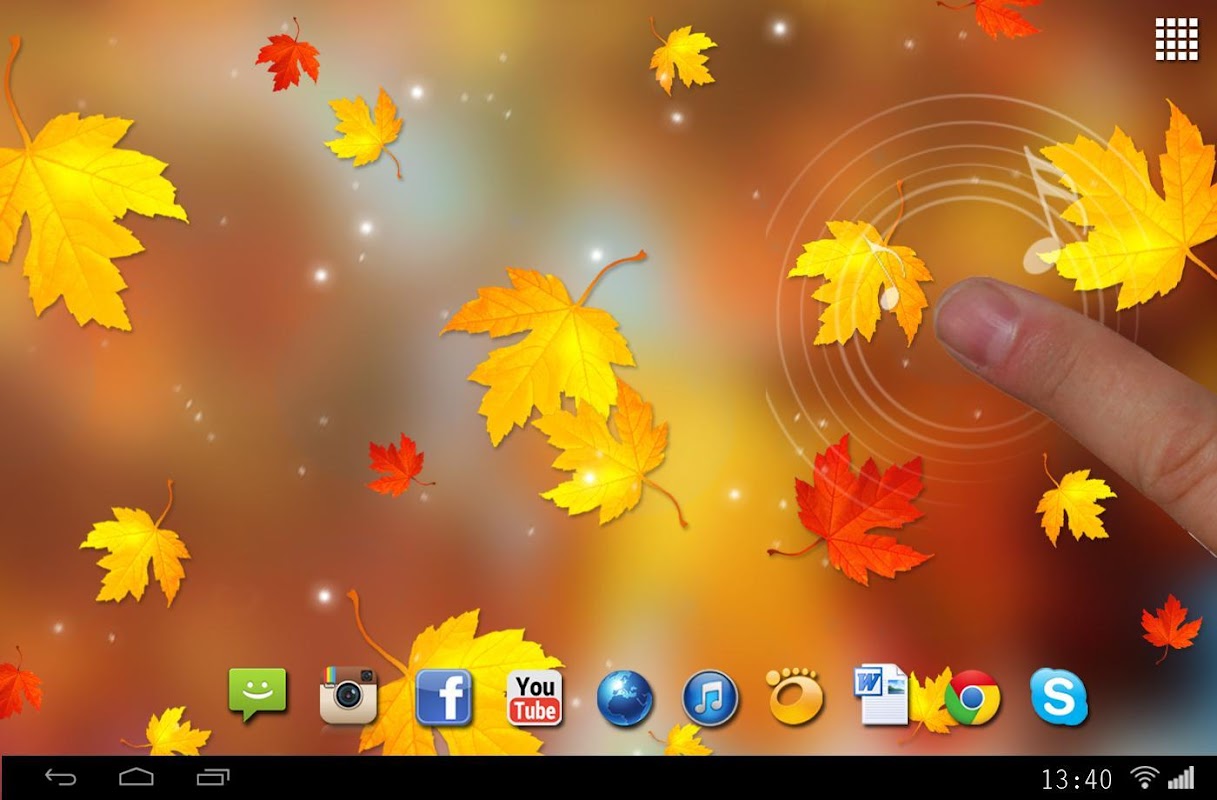
Task: Launch the orange GOM paw-print app
Action: [x=796, y=696]
